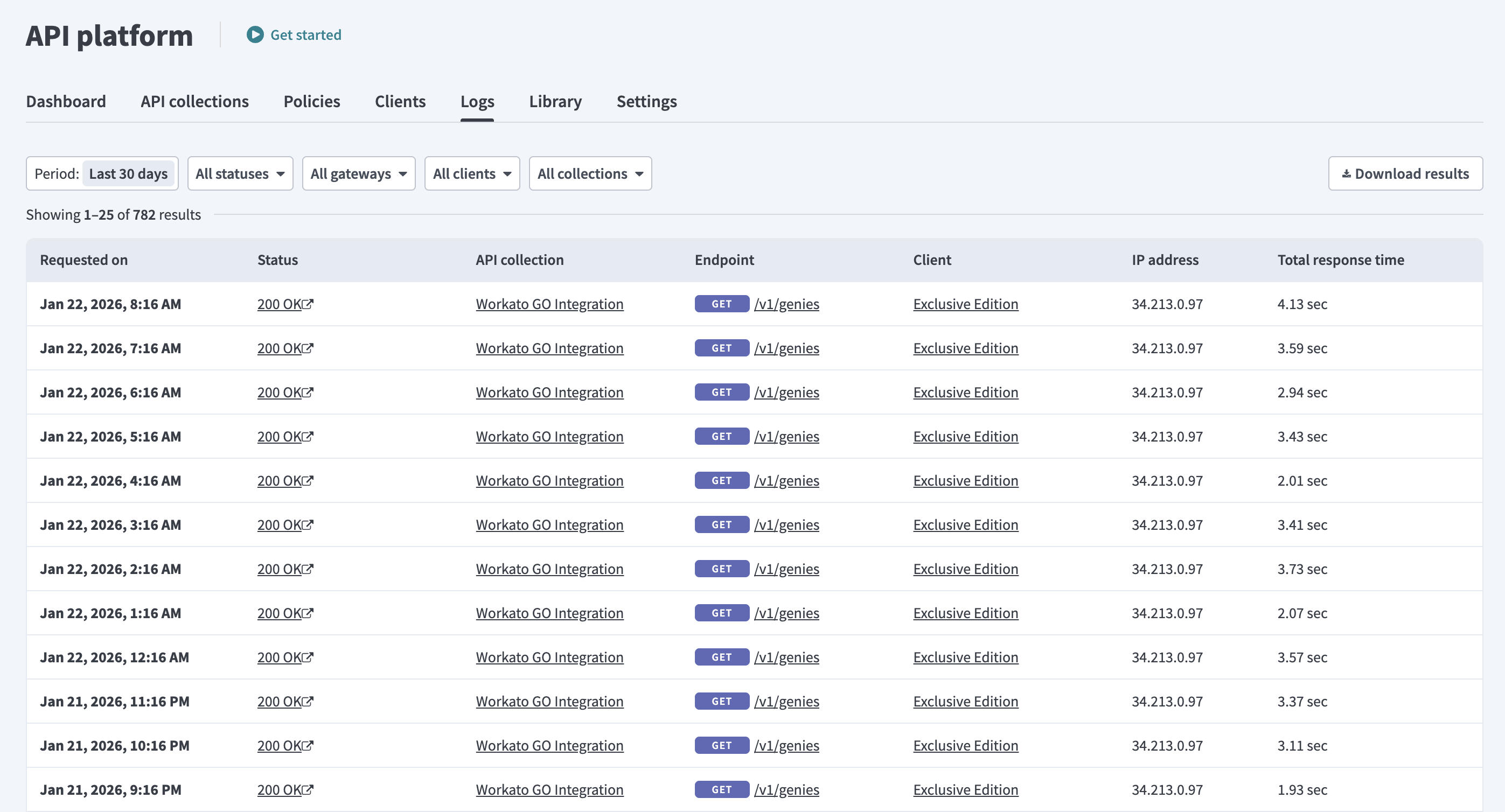Open the Workato GO Integration collection link

pyautogui.click(x=550, y=303)
